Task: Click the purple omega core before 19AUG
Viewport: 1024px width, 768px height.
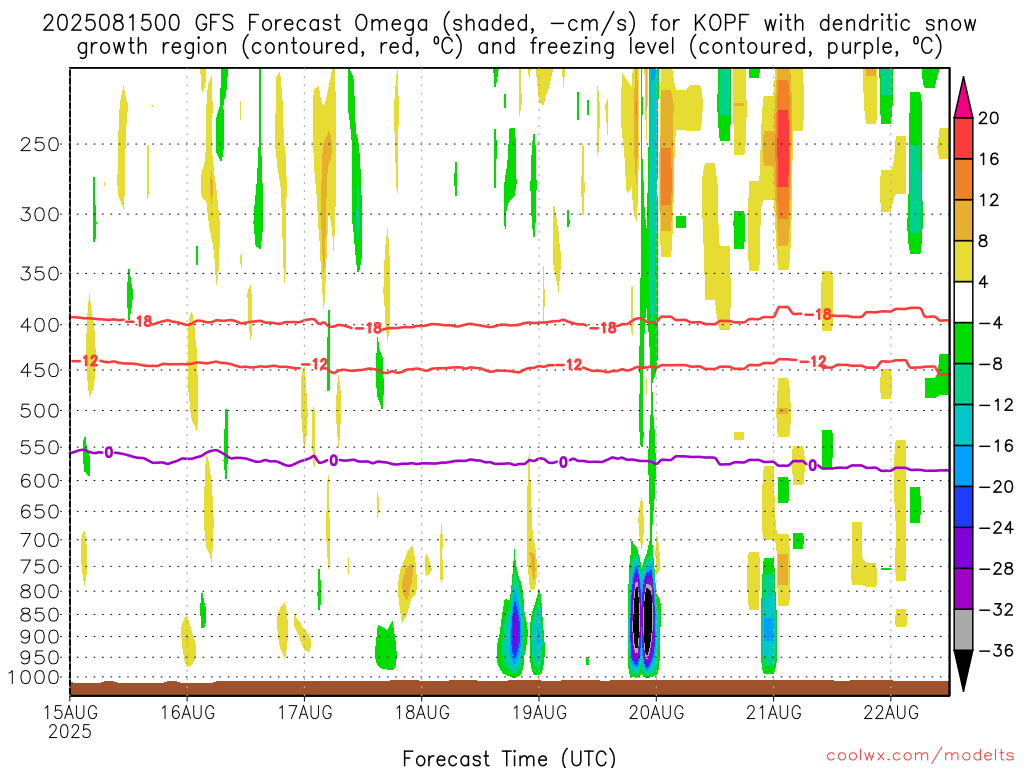Action: click(515, 628)
